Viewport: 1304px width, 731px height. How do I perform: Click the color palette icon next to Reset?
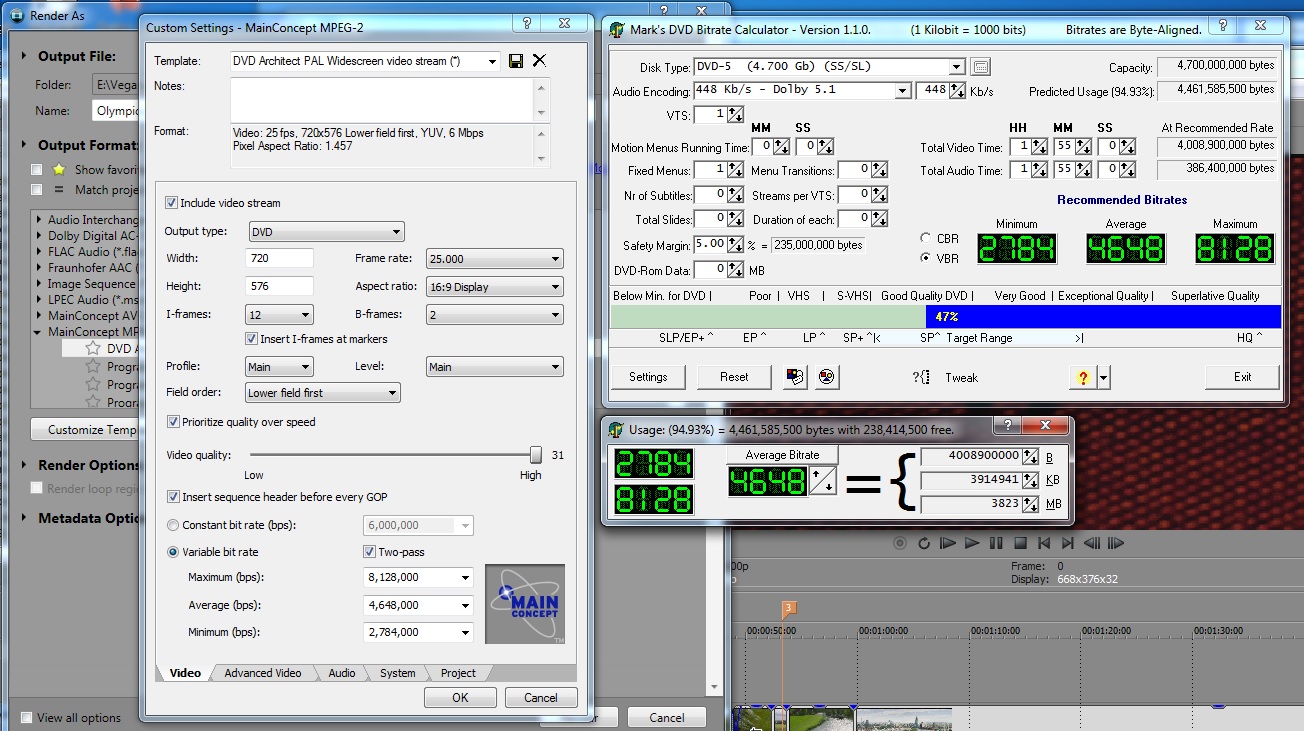(795, 377)
